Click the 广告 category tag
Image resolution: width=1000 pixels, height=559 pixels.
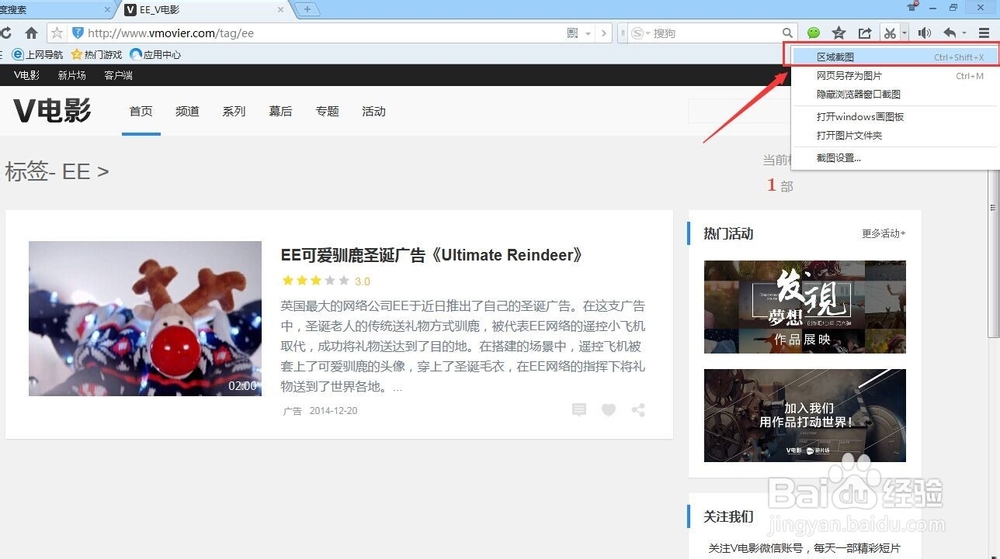(292, 411)
